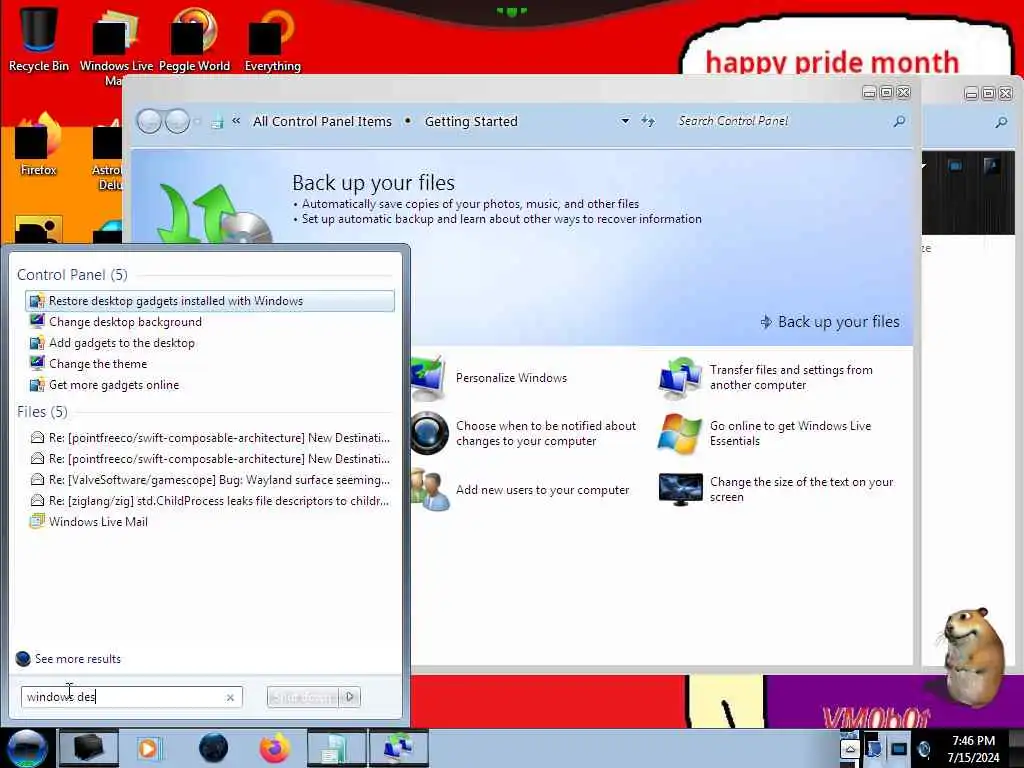Open the Start orb menu

pos(27,748)
